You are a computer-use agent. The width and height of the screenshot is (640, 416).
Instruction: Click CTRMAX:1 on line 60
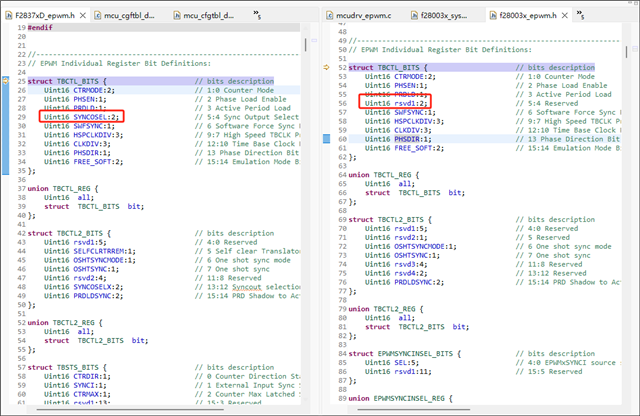pos(92,394)
